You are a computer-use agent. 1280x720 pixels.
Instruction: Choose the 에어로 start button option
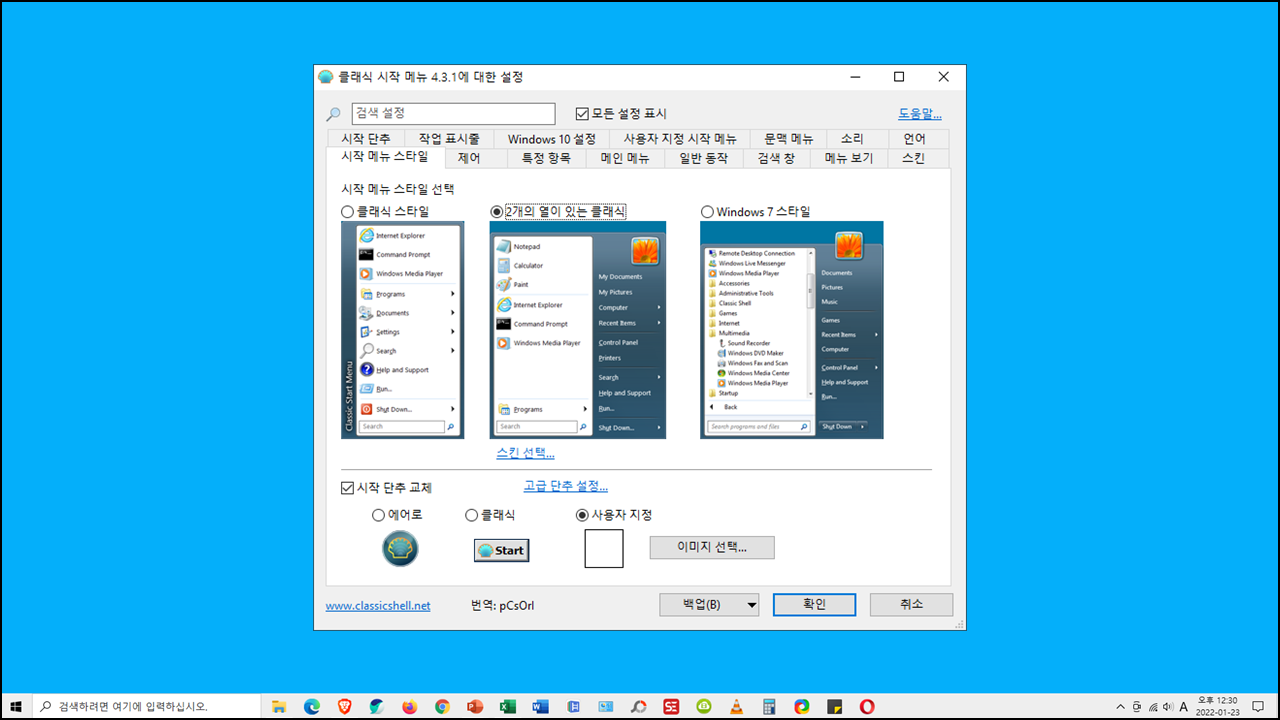378,515
